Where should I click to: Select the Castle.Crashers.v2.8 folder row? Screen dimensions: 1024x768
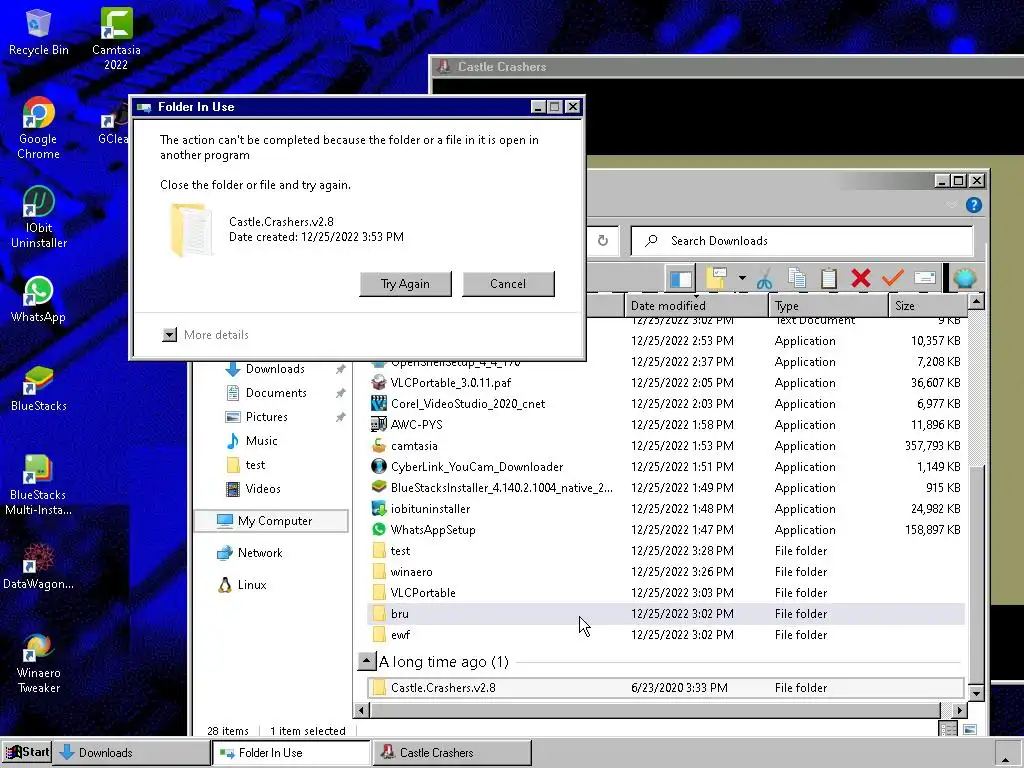pyautogui.click(x=666, y=688)
